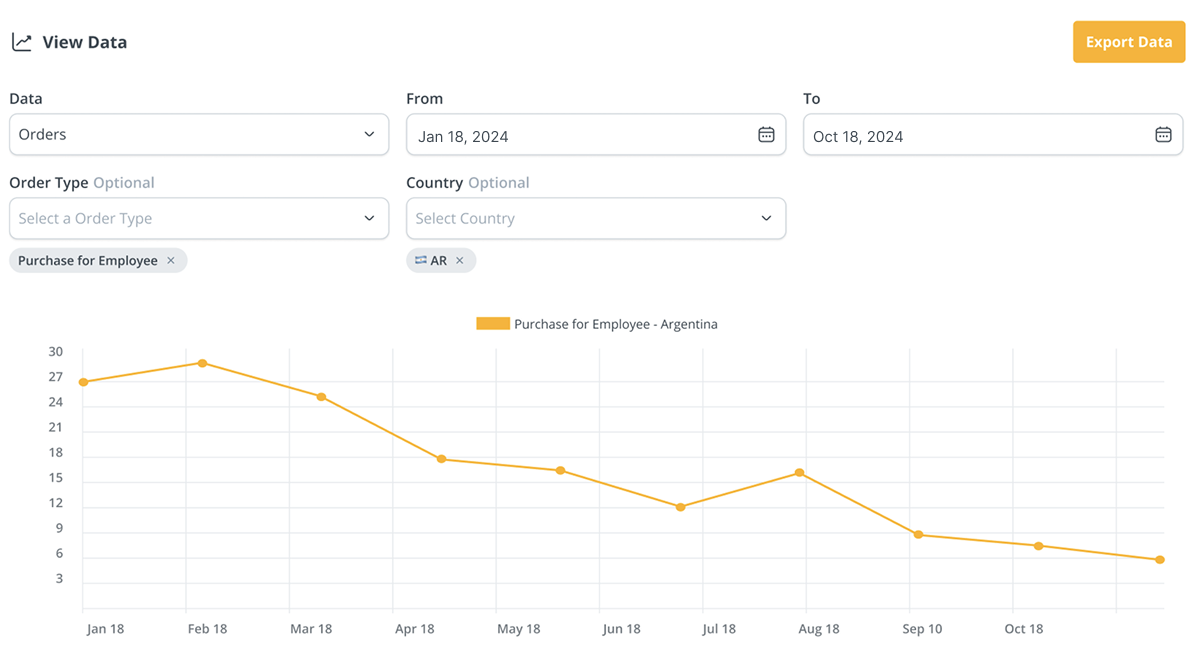The height and width of the screenshot is (647, 1200).
Task: Click the data point peak near Aug 18
Action: [800, 473]
